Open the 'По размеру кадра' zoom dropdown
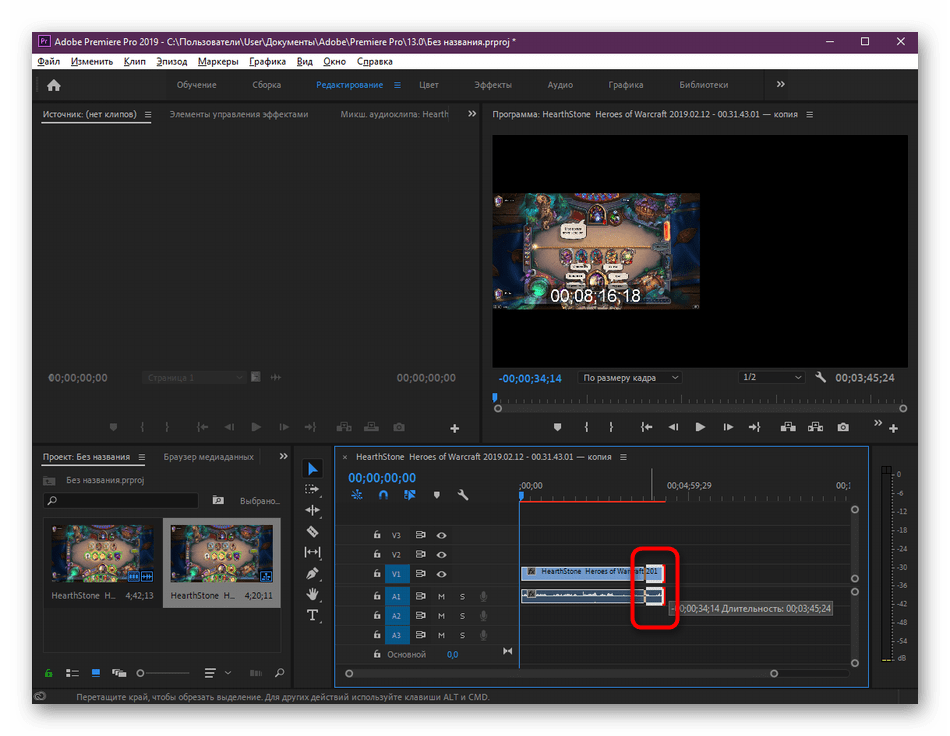The image size is (950, 736). (x=630, y=378)
